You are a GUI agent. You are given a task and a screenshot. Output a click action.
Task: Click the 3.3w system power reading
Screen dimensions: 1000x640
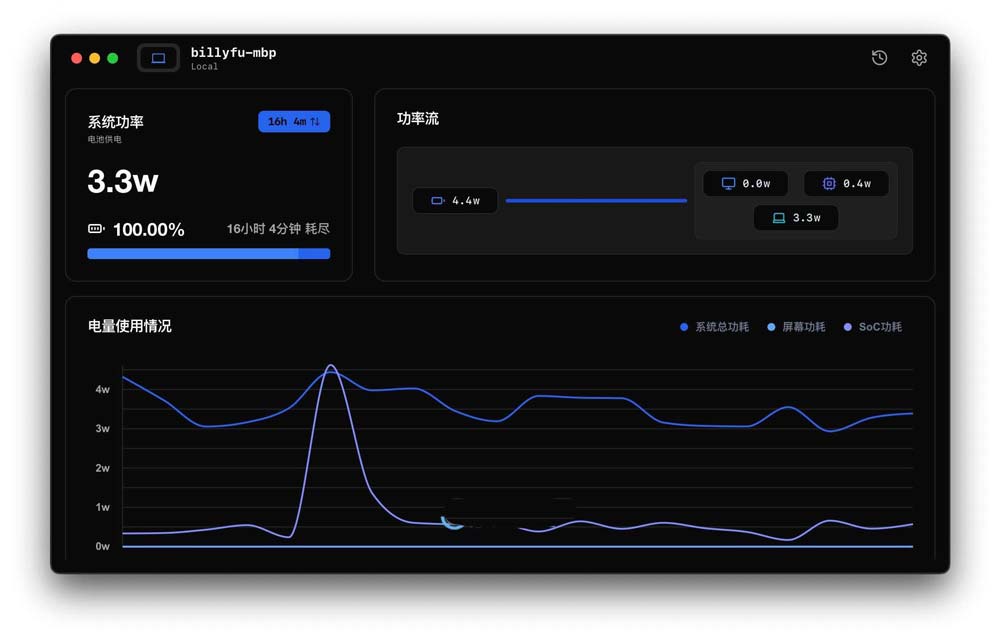pos(122,181)
